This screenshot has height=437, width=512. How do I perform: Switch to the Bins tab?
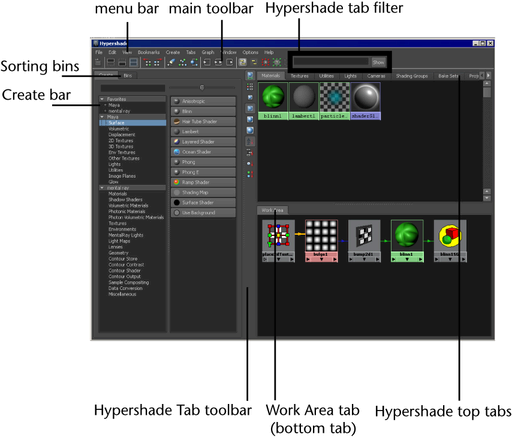click(x=128, y=76)
